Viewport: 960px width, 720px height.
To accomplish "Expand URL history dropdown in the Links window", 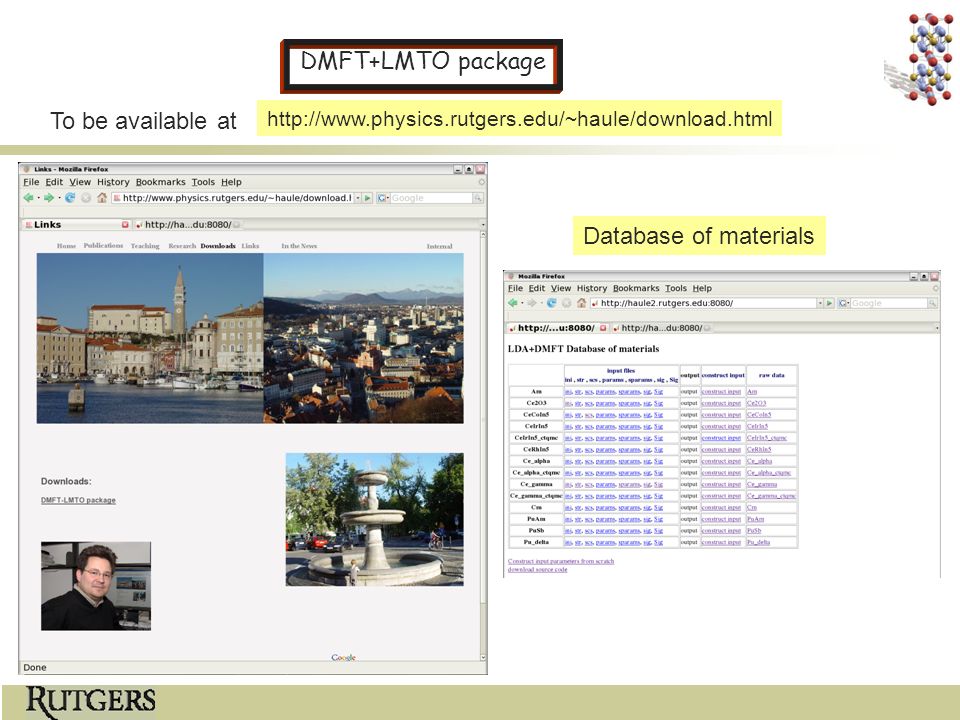I will [358, 198].
